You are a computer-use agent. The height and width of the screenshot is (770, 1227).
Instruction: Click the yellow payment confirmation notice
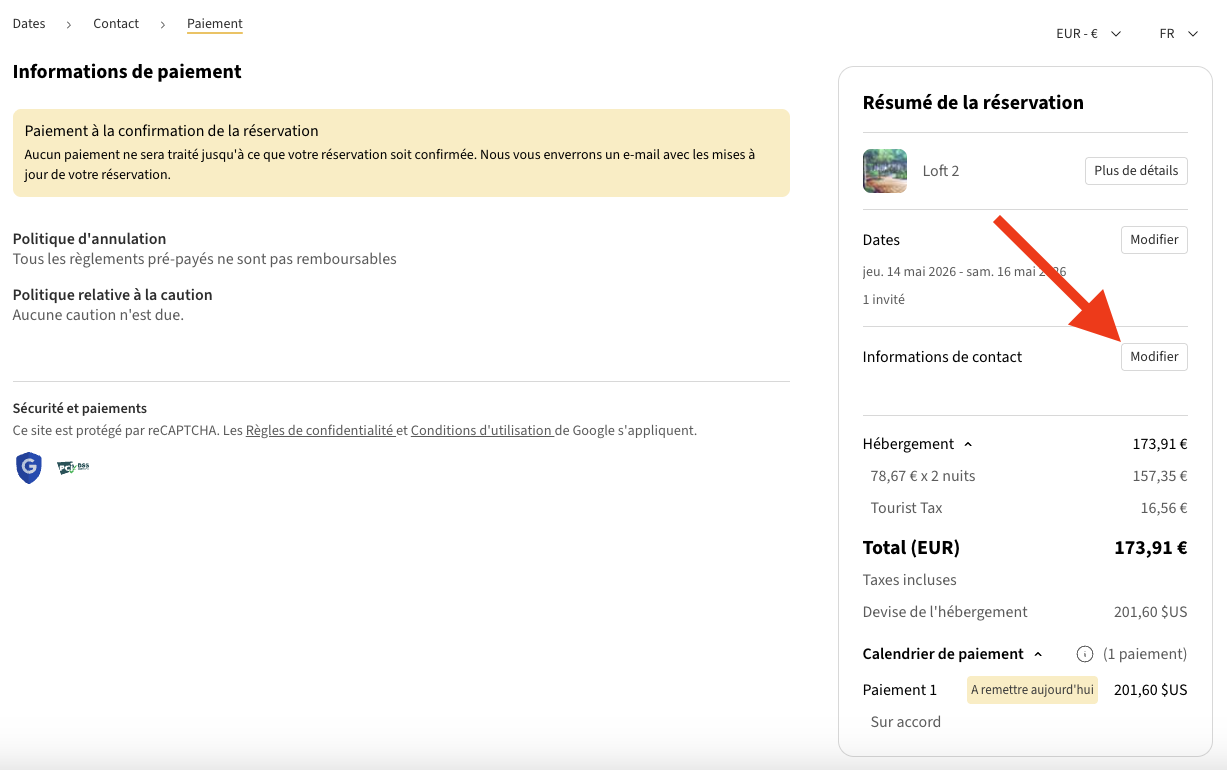click(x=401, y=153)
